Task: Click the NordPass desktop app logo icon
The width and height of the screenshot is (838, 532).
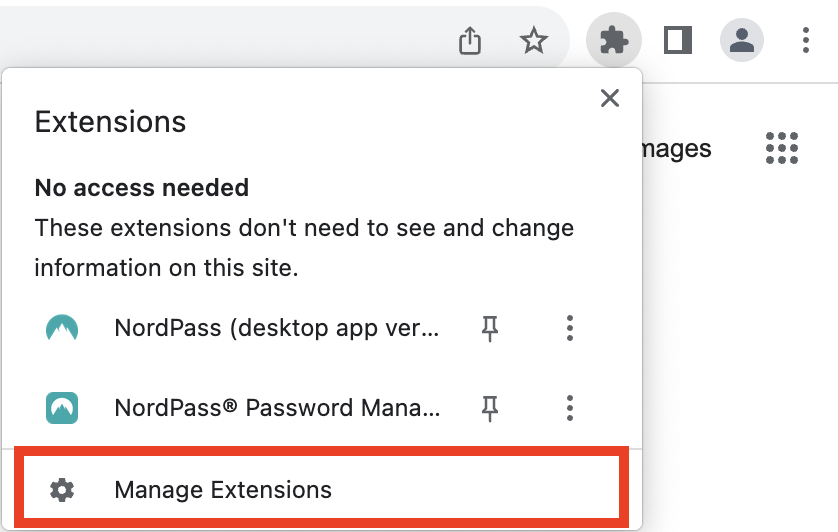Action: pyautogui.click(x=62, y=328)
